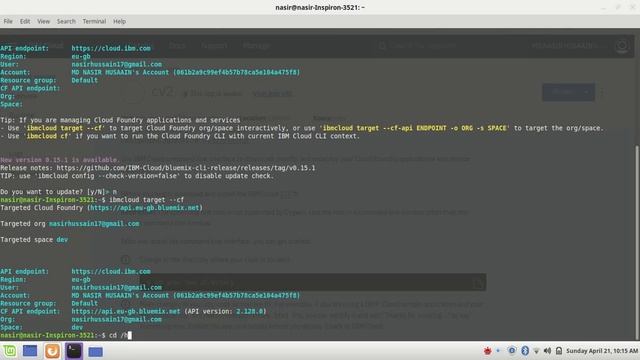The width and height of the screenshot is (640, 360).
Task: Click the first Account 'MD NASIR HUSAAIN's Account' line
Action: [x=186, y=72]
